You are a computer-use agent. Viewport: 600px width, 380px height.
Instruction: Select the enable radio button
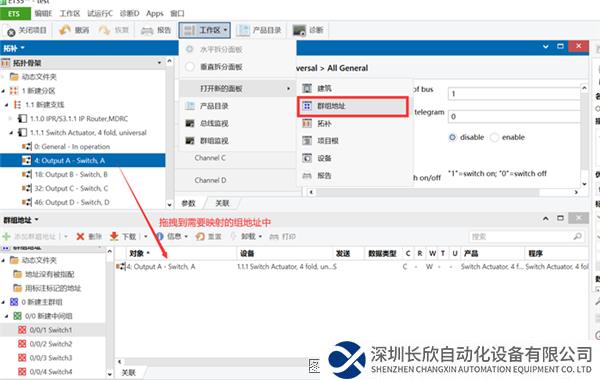494,137
